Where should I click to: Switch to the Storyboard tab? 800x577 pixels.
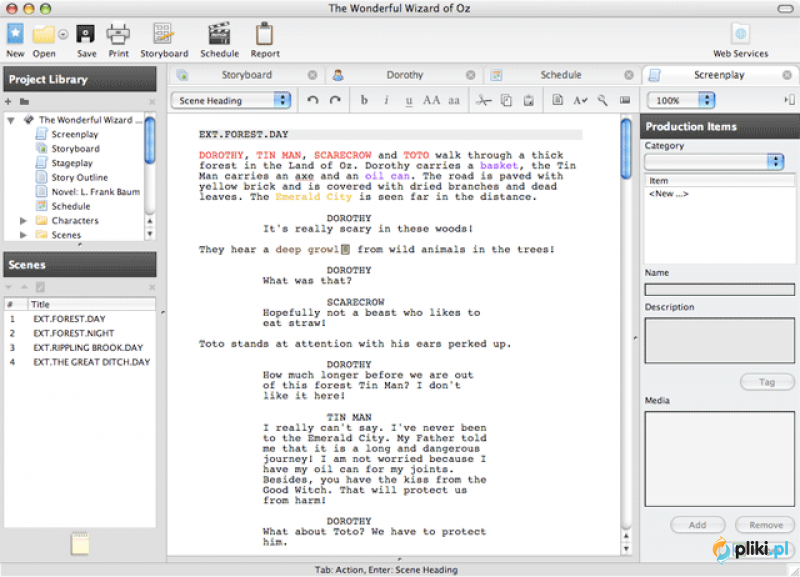pos(246,75)
